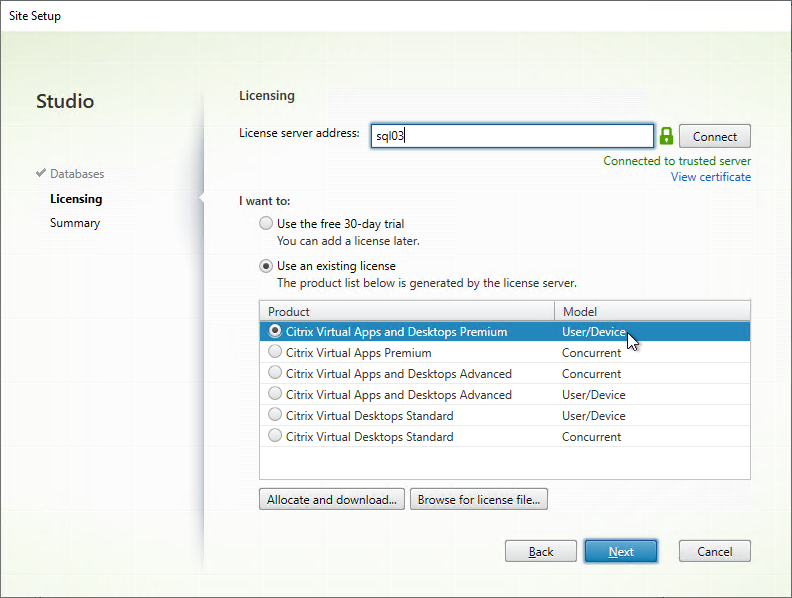Click the Connect button
The height and width of the screenshot is (598, 792).
pyautogui.click(x=715, y=136)
